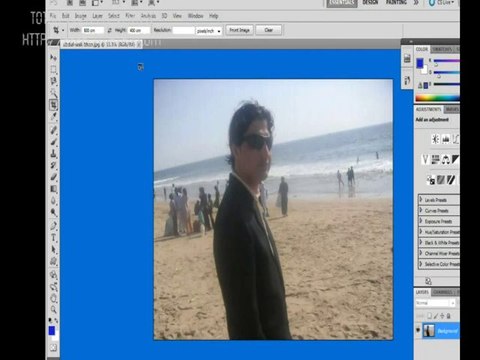Select the History Brush tool
480x360 pixels.
(x=53, y=165)
